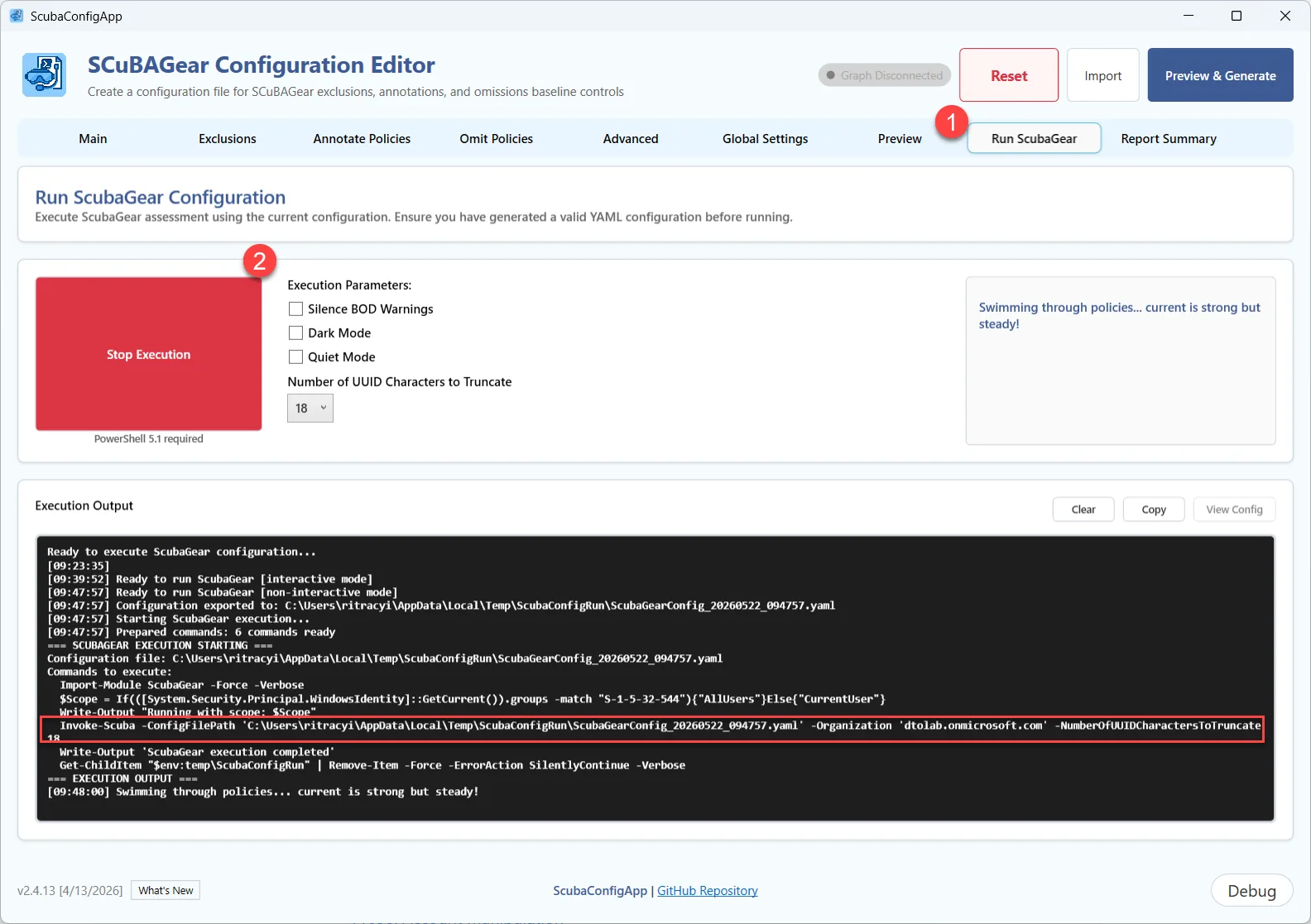Go to Annotate Policies tab
The height and width of the screenshot is (924, 1311).
[362, 138]
